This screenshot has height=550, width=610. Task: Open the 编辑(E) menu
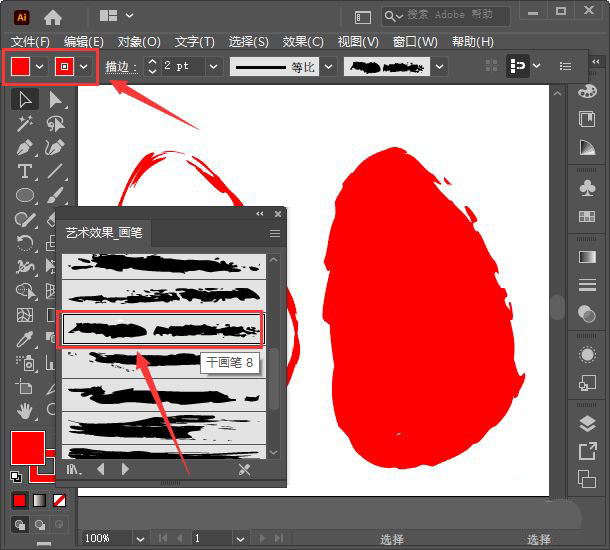84,42
